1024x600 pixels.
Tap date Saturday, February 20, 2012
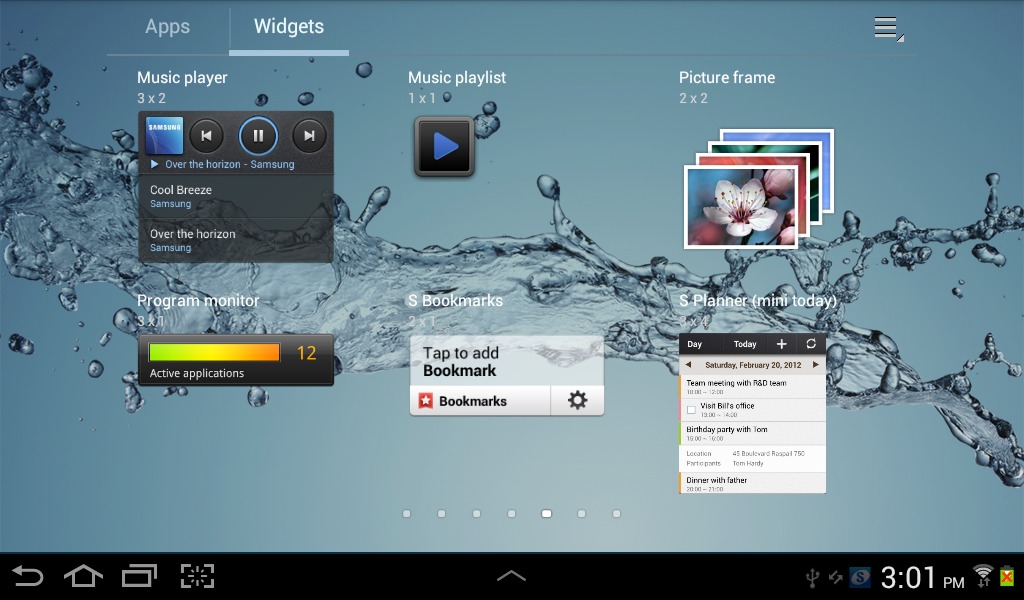(x=753, y=365)
